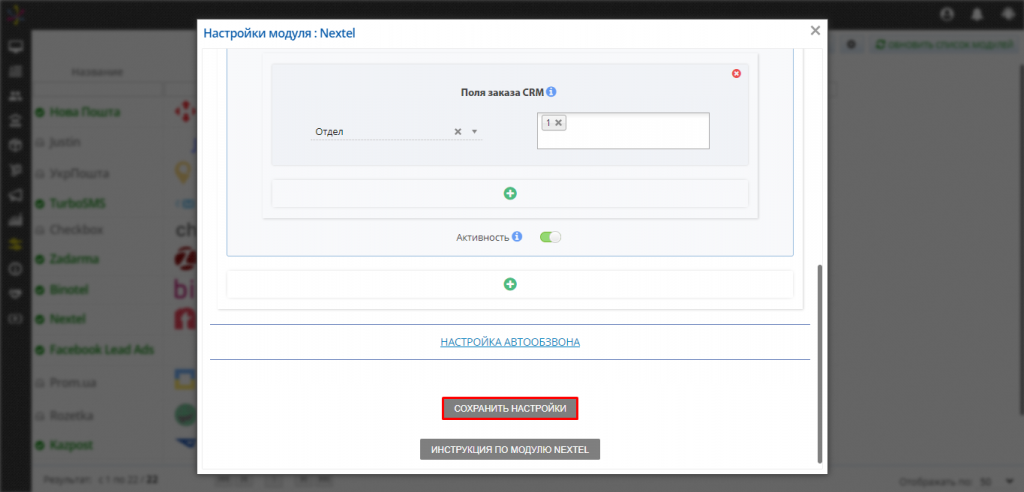Select the Checkbox module row
The image size is (1024, 492).
[76, 230]
